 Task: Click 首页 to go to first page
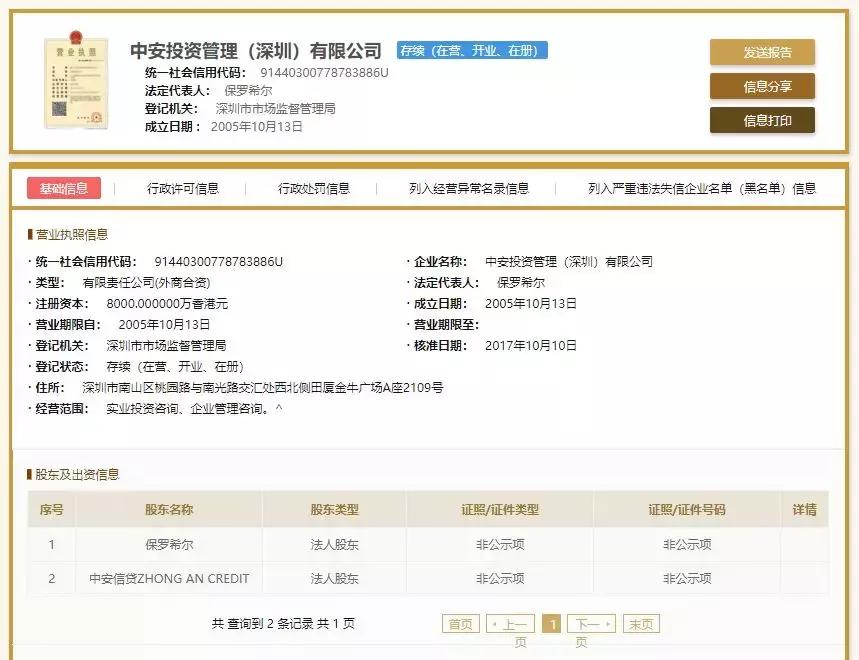459,623
